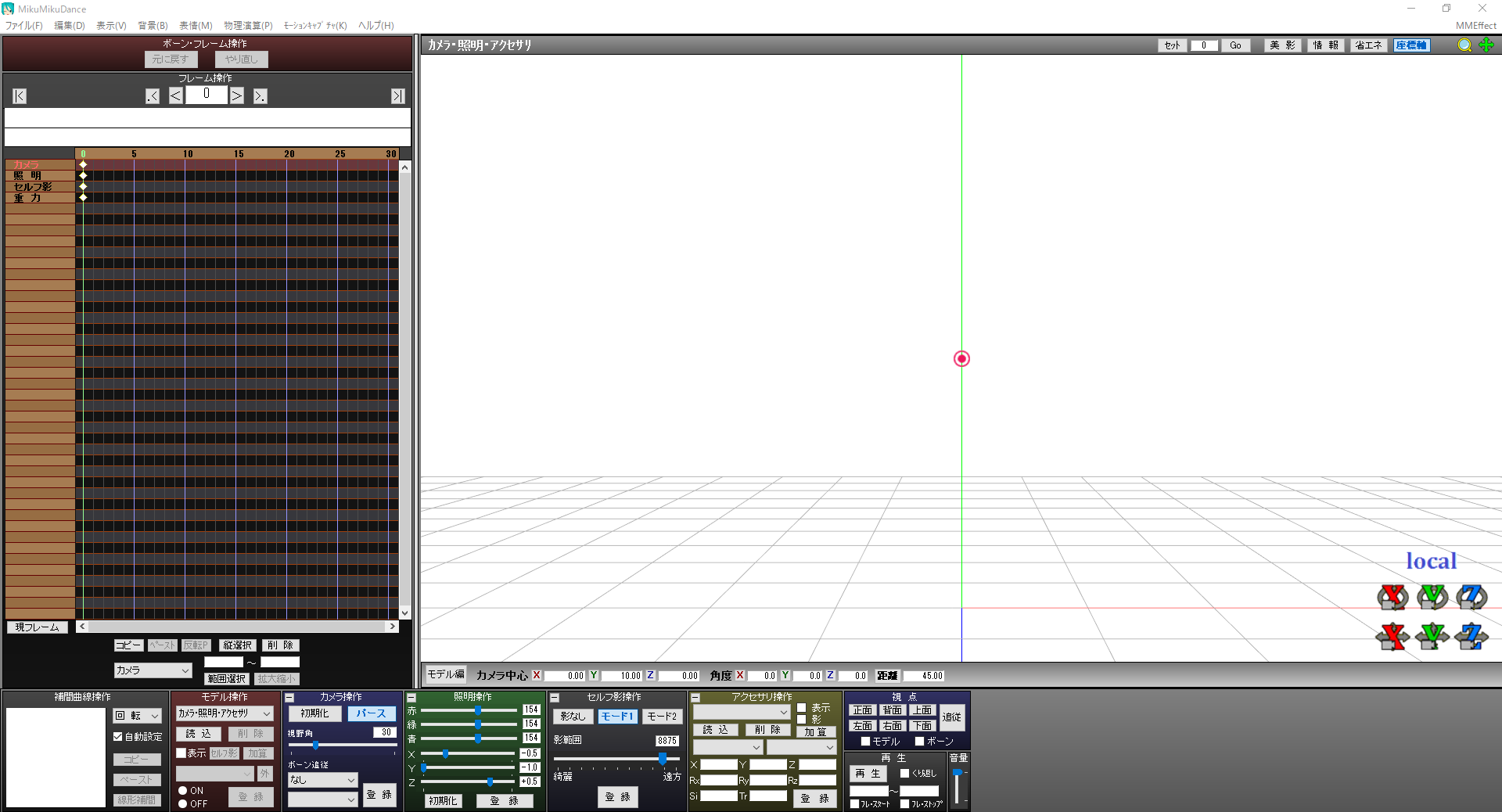Open the 表示(V) menu
Viewport: 1502px width, 812px height.
pyautogui.click(x=111, y=26)
